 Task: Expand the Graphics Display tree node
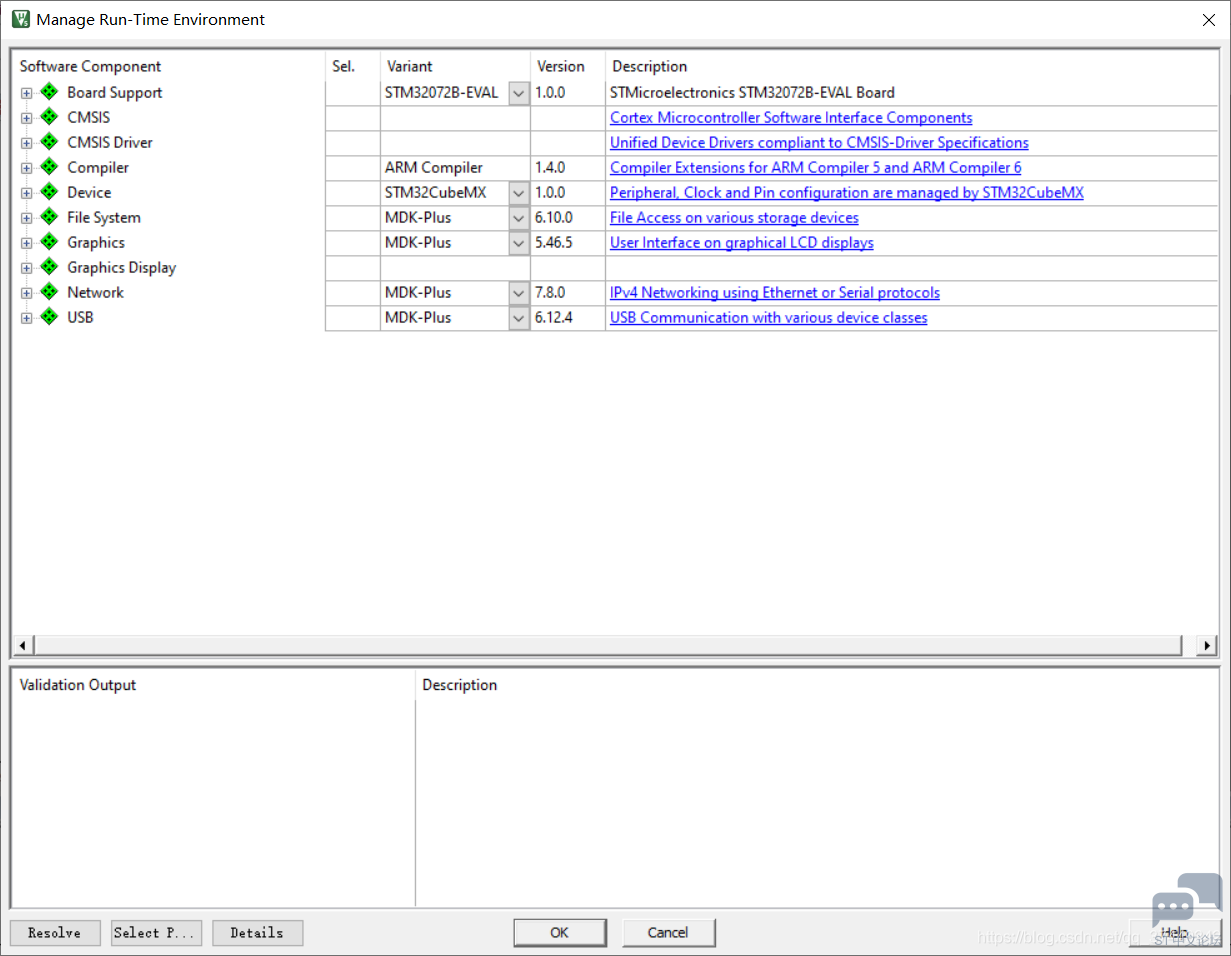27,268
